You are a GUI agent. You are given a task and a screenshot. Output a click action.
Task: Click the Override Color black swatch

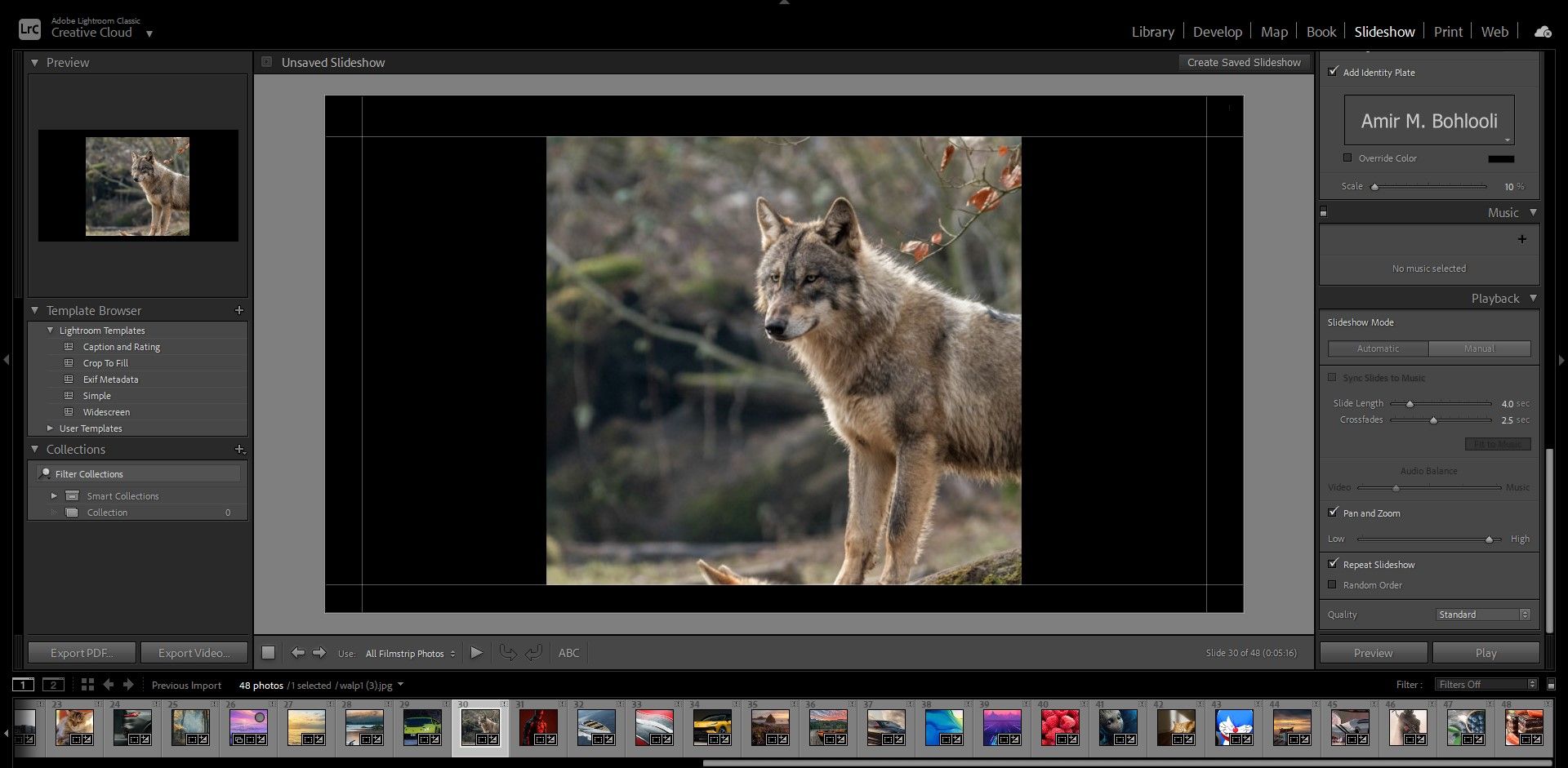pos(1501,159)
